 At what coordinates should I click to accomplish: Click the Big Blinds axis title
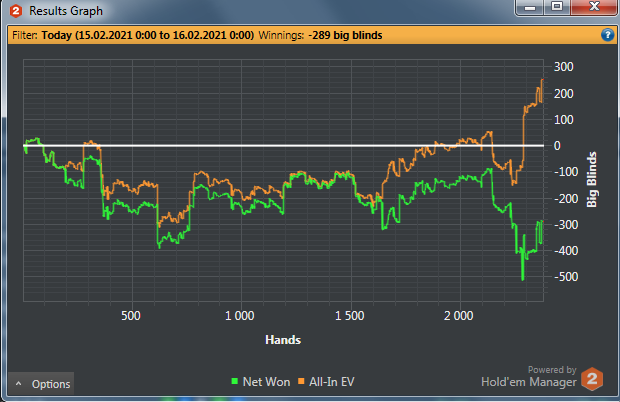[592, 180]
